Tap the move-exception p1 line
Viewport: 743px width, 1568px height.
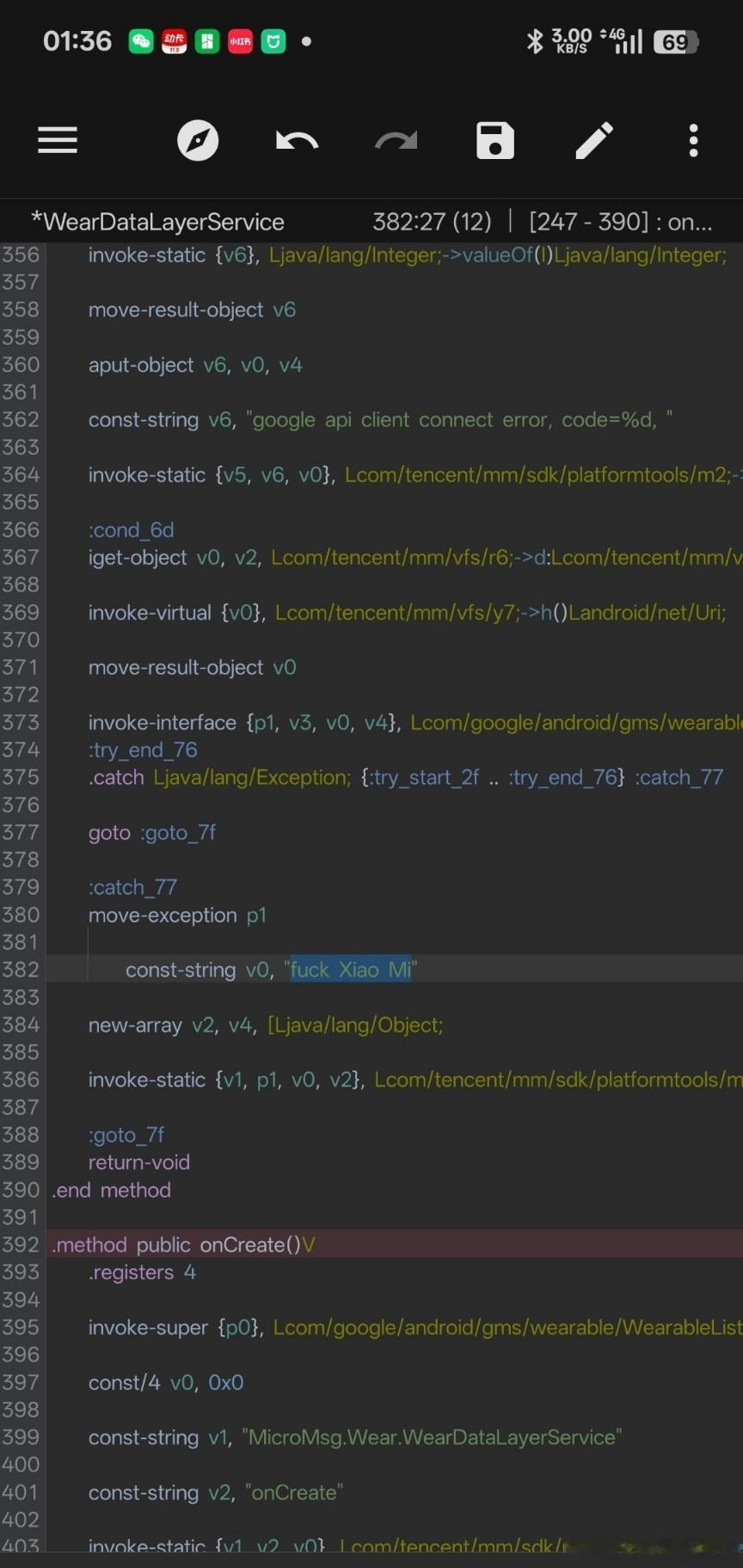click(x=177, y=915)
